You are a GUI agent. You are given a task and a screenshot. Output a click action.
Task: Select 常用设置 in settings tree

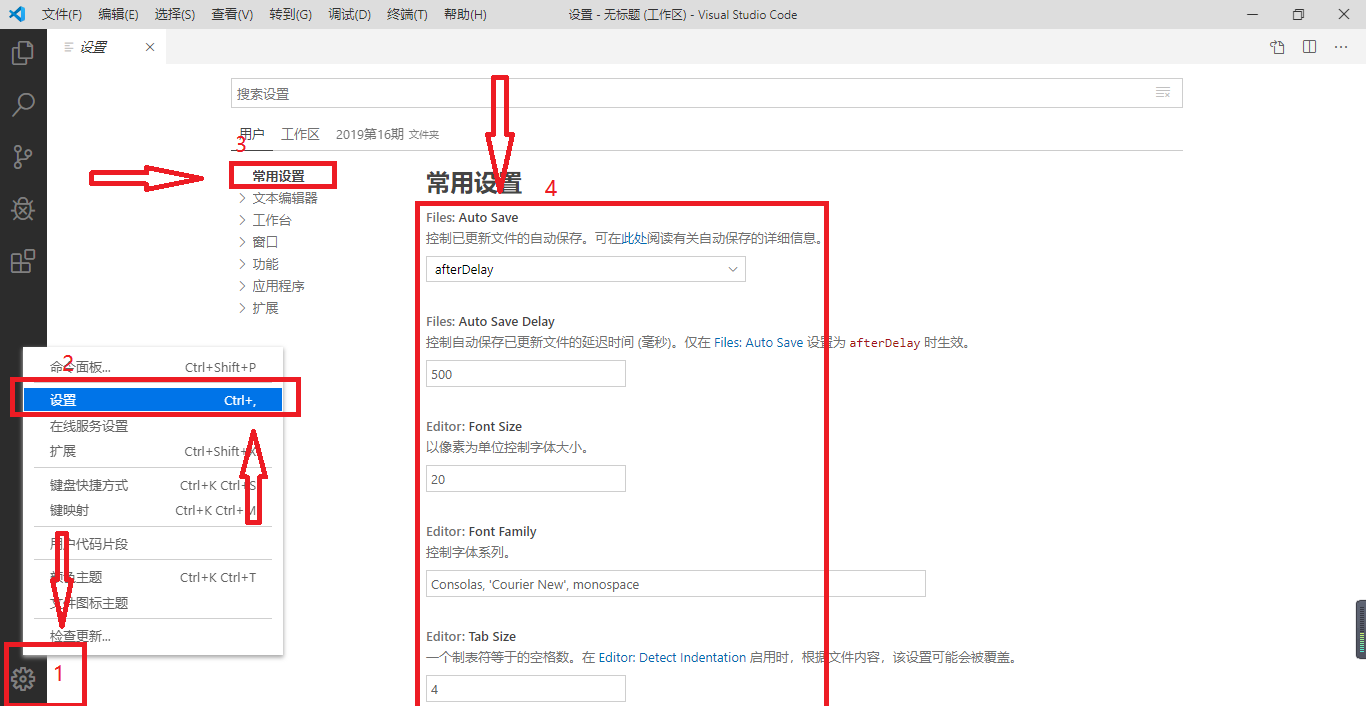[278, 176]
